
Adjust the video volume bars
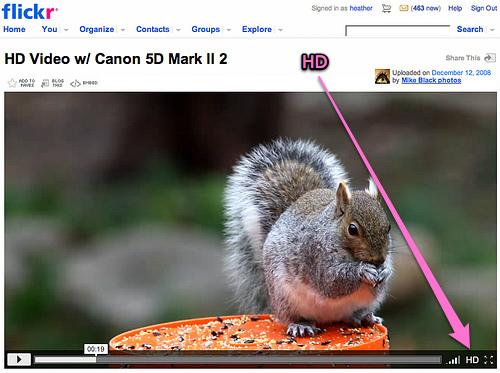(453, 360)
